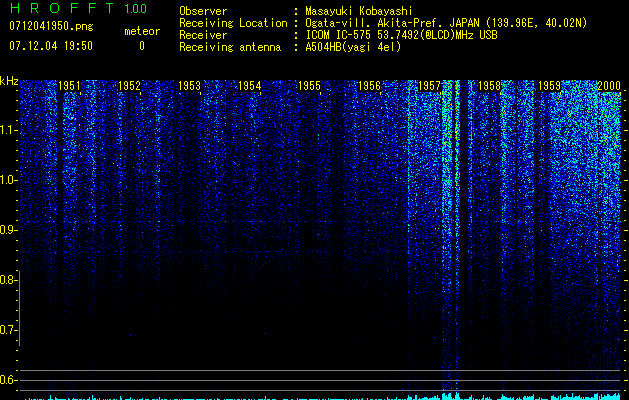Screen dimensions: 629x400
Task: Click the Receiving antenna label
Action: [230, 47]
